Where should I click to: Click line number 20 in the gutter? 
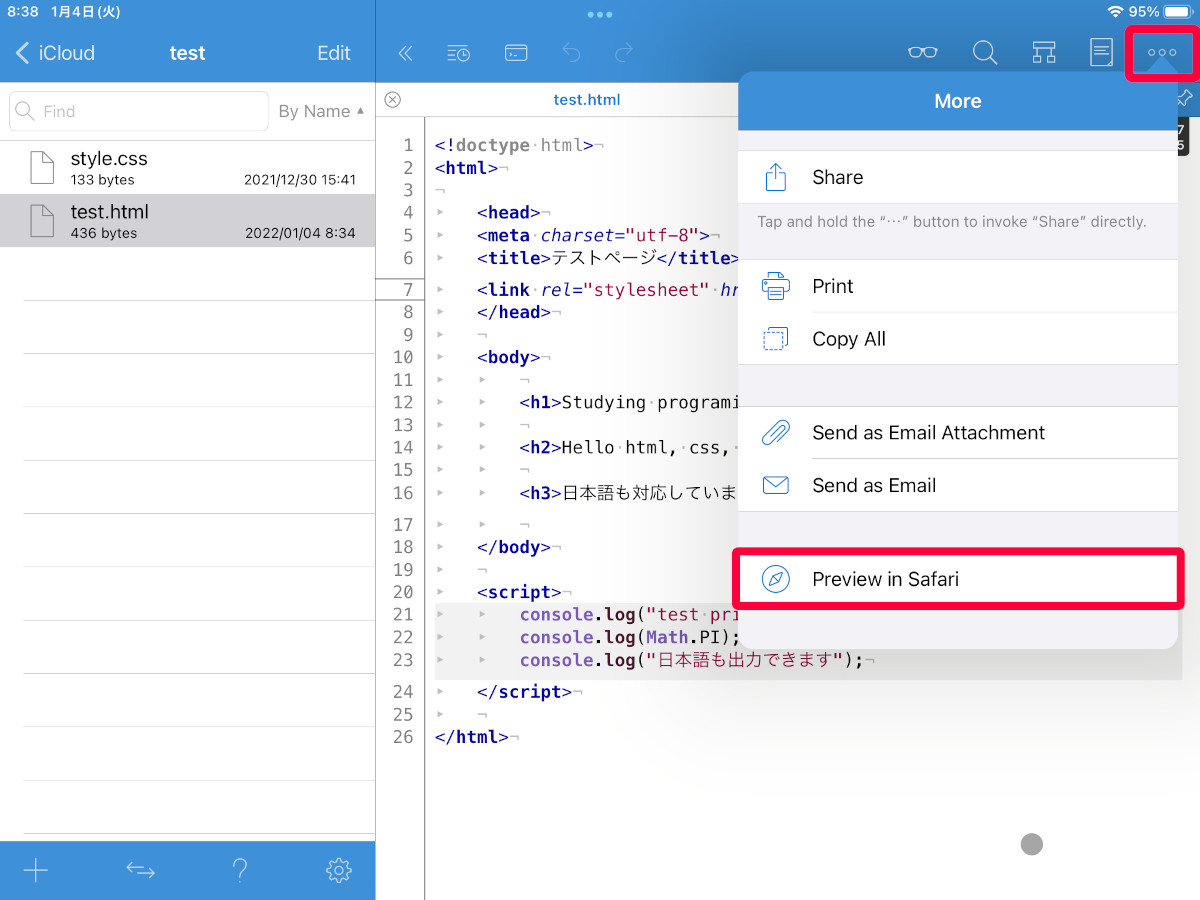403,592
